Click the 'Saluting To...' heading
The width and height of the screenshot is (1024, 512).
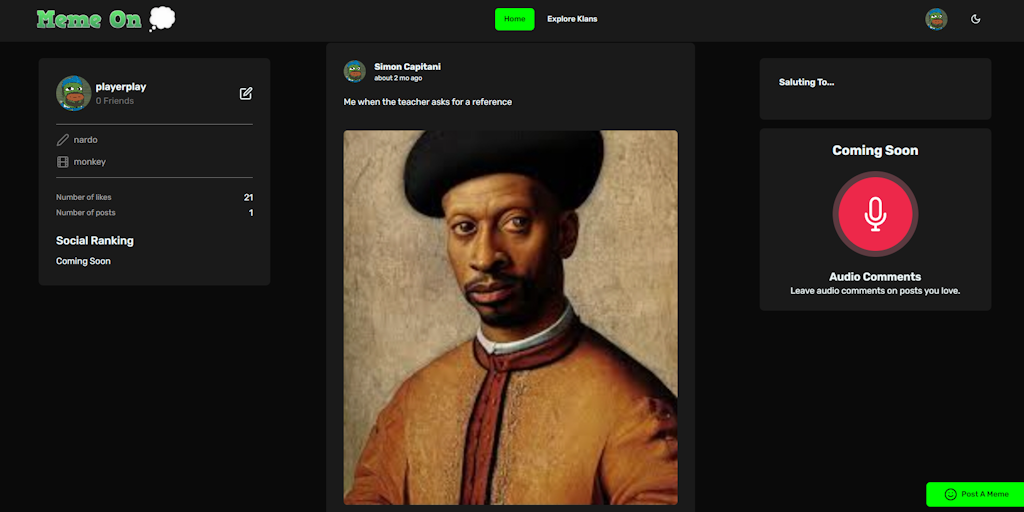(807, 82)
